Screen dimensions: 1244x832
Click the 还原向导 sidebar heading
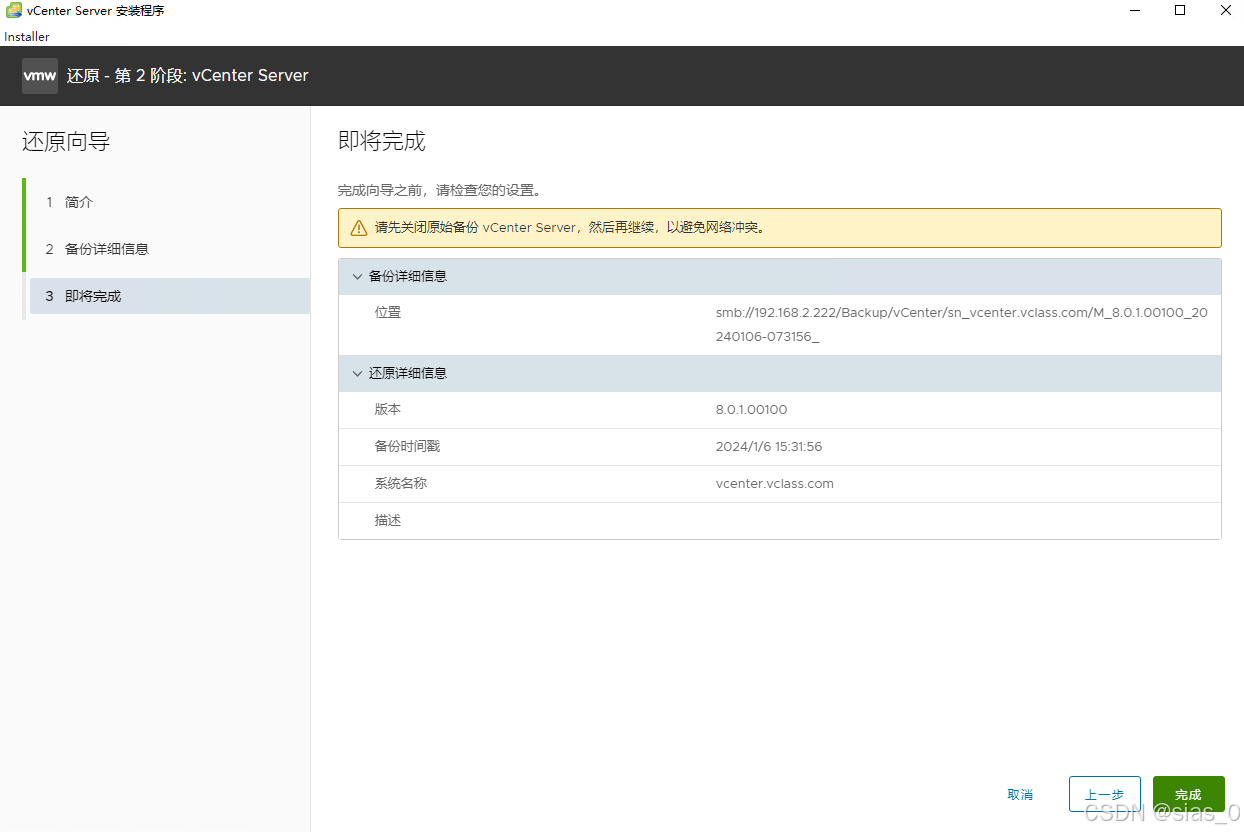[66, 142]
